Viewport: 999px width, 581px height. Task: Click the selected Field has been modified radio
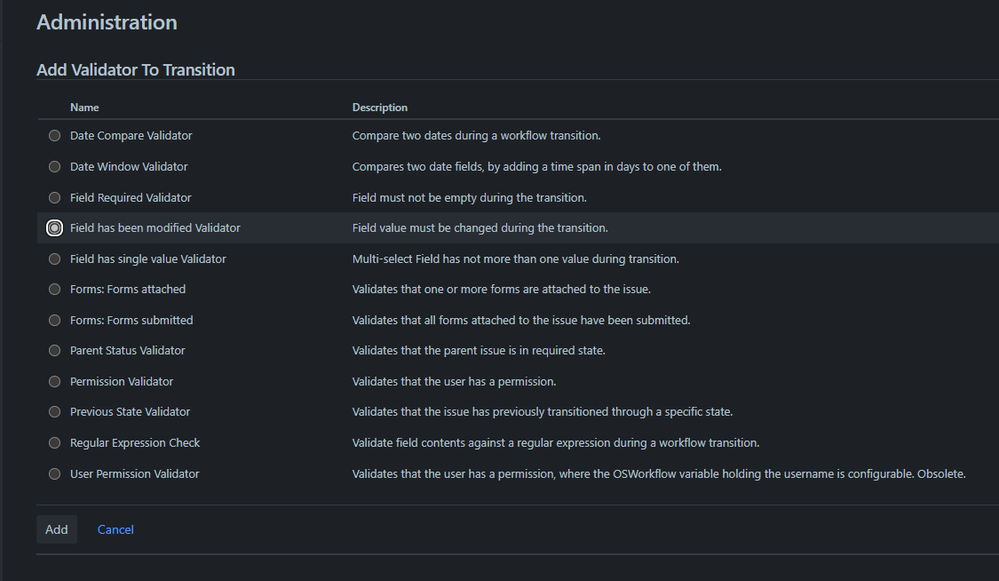point(54,228)
